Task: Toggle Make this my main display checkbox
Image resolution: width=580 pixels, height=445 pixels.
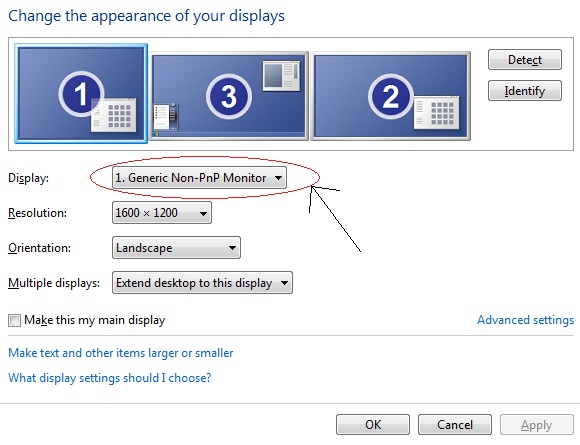Action: pos(14,320)
